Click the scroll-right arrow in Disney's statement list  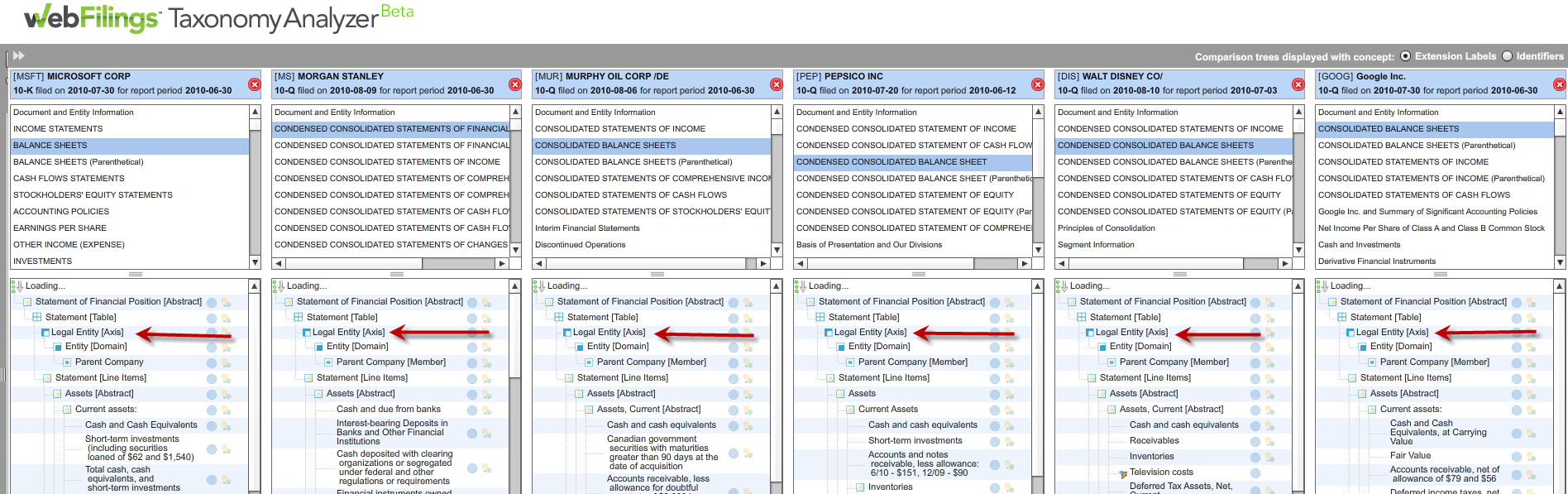click(x=1284, y=264)
